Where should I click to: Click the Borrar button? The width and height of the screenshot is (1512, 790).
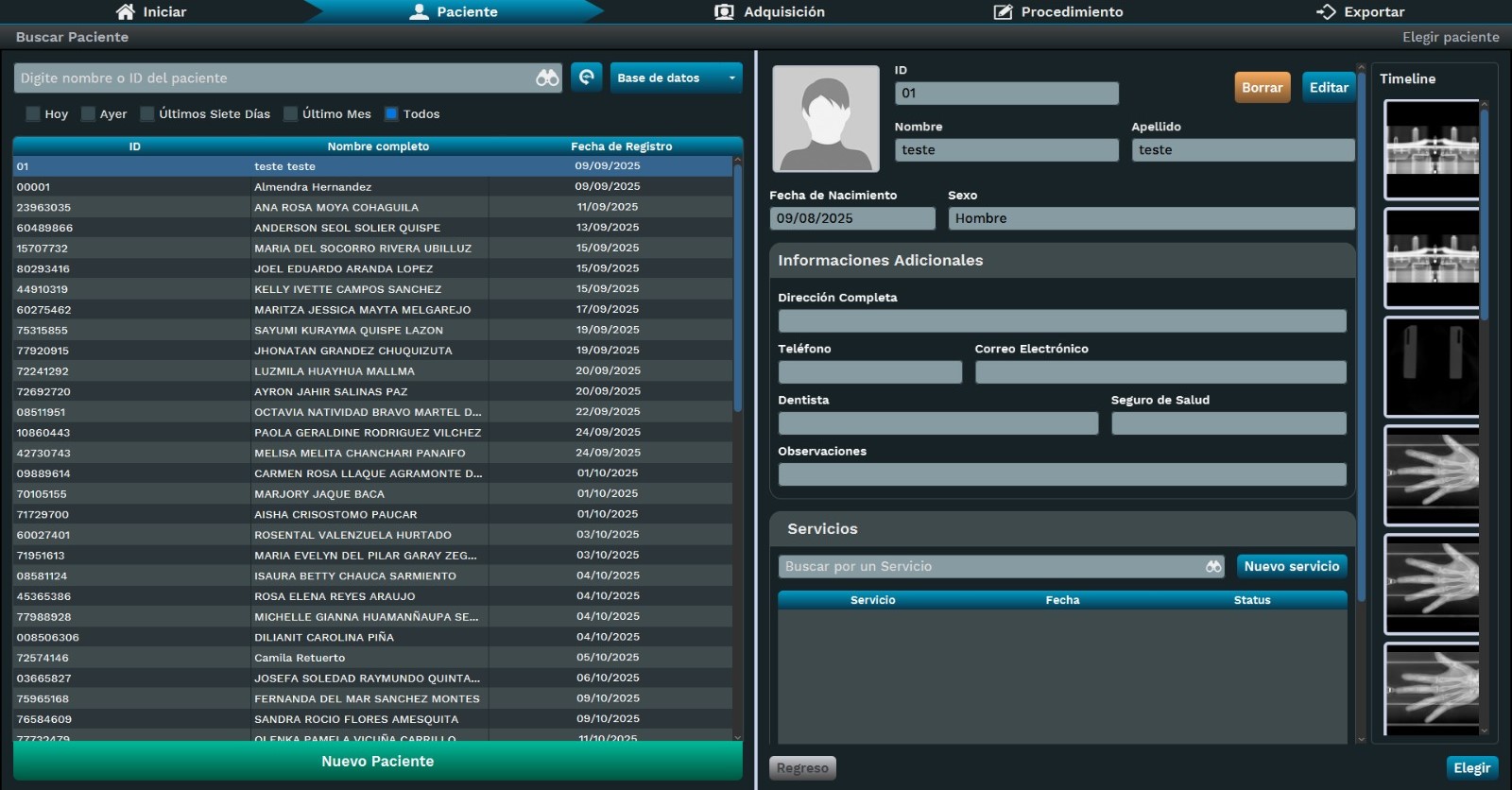(x=1262, y=87)
